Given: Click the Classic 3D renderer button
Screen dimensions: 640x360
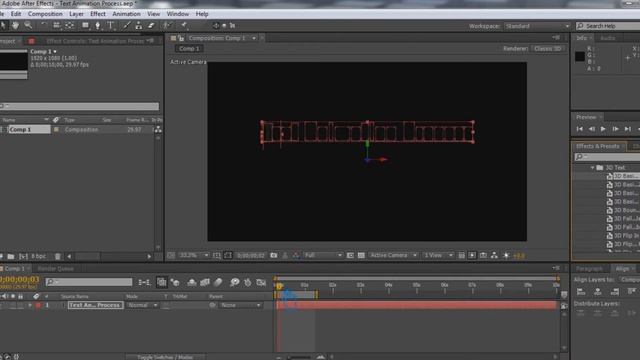Looking at the screenshot, I should pyautogui.click(x=548, y=49).
